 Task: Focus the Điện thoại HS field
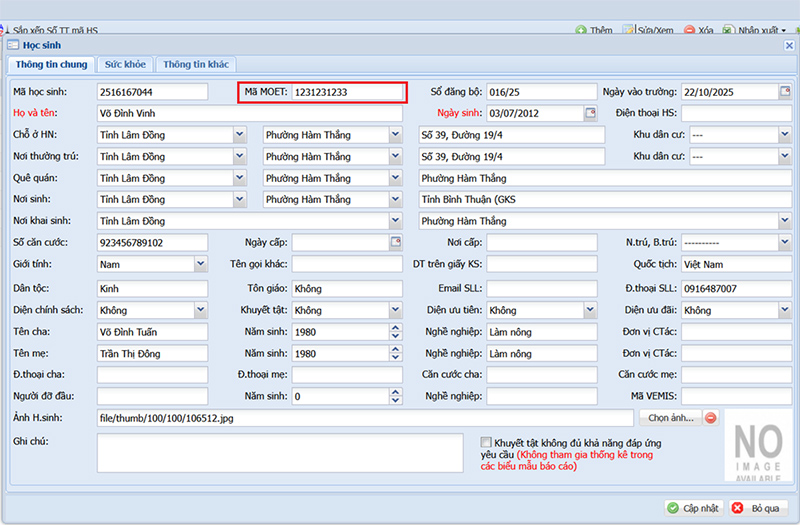pos(737,113)
